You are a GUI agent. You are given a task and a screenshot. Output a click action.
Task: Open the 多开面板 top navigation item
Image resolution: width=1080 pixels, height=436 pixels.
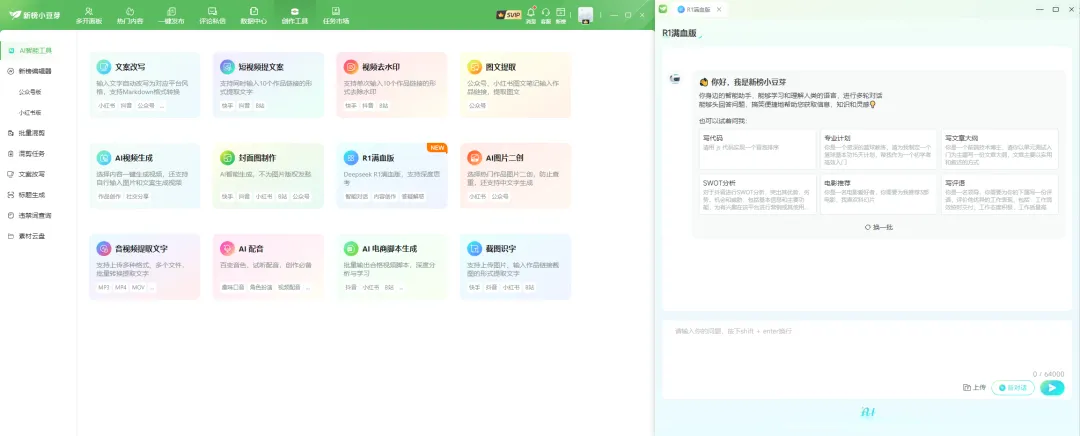tap(89, 15)
